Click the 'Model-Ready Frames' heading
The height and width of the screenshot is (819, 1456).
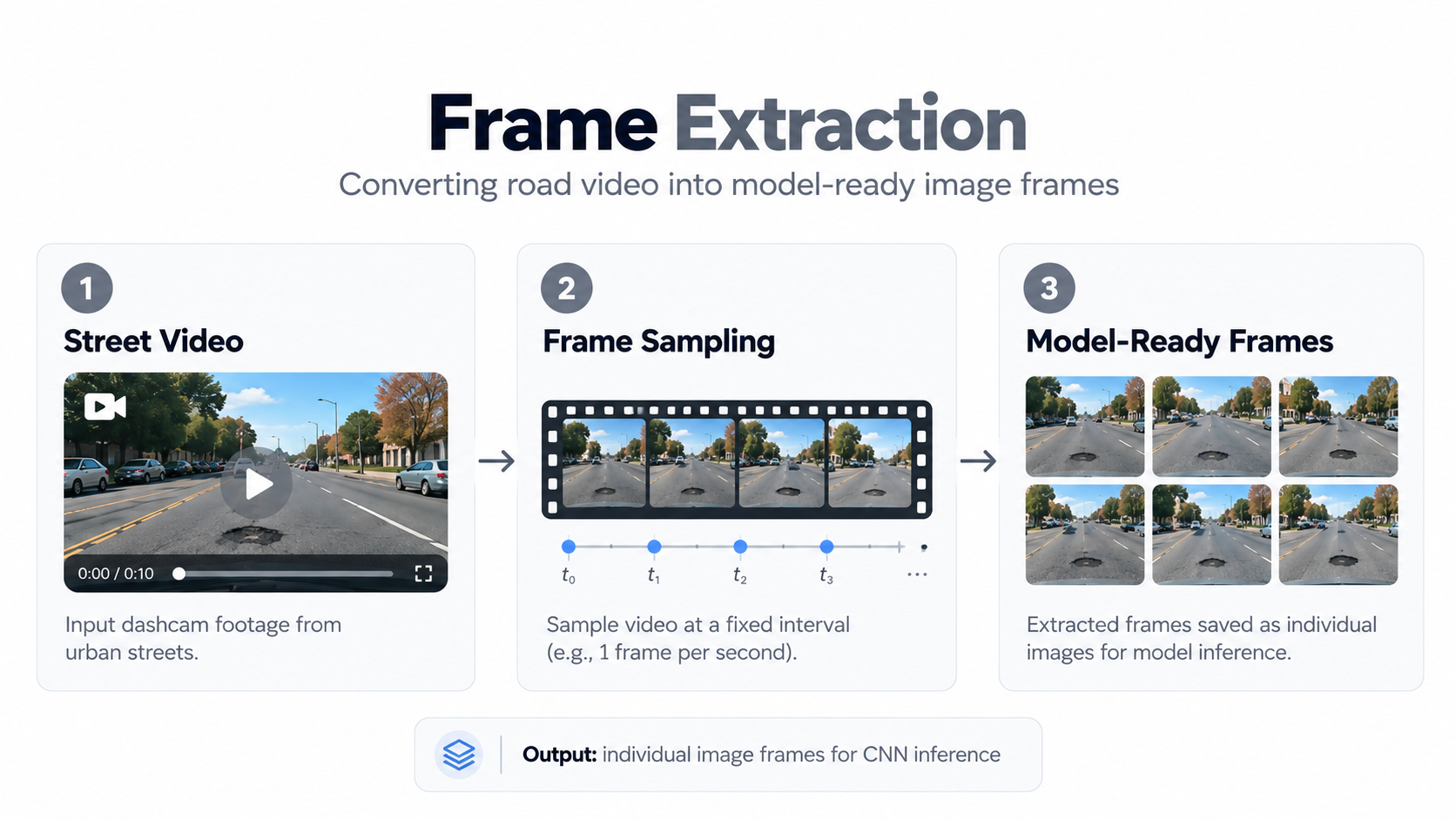pyautogui.click(x=1180, y=342)
